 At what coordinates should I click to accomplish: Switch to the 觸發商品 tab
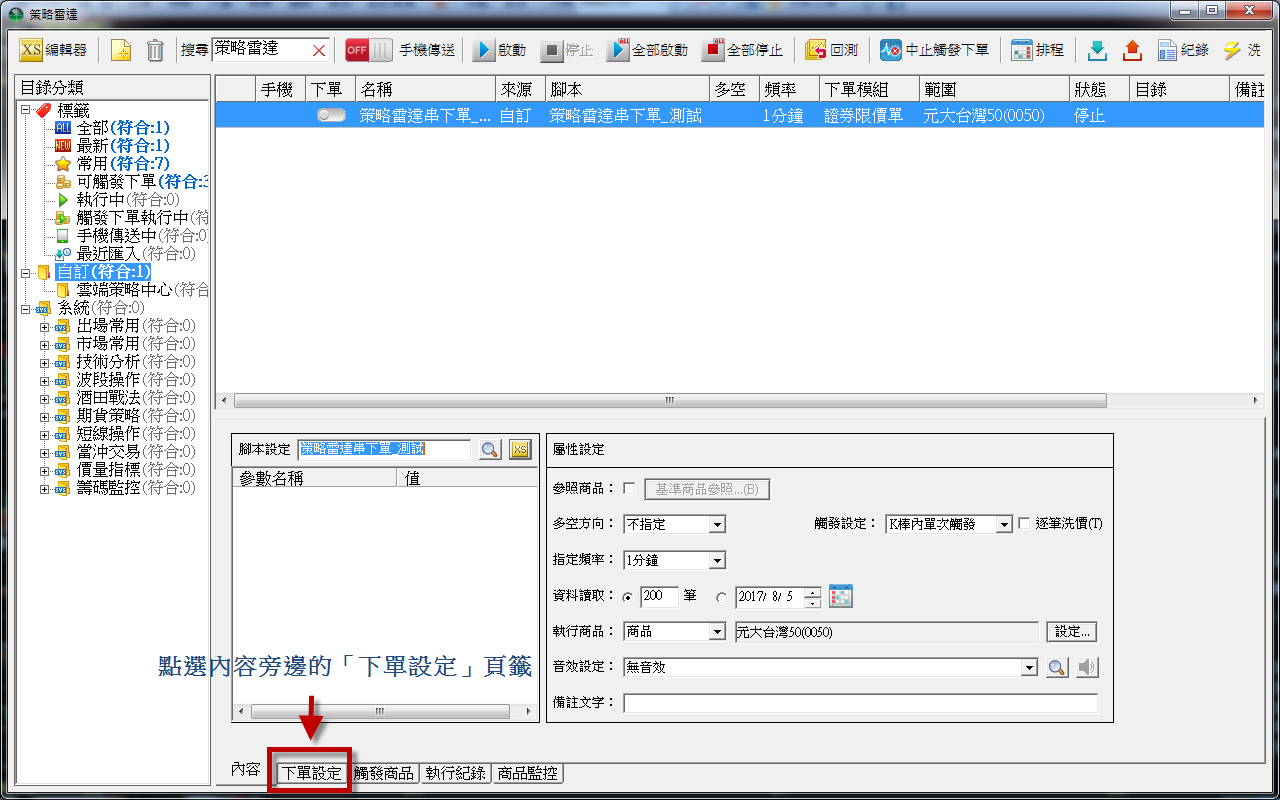pyautogui.click(x=384, y=773)
